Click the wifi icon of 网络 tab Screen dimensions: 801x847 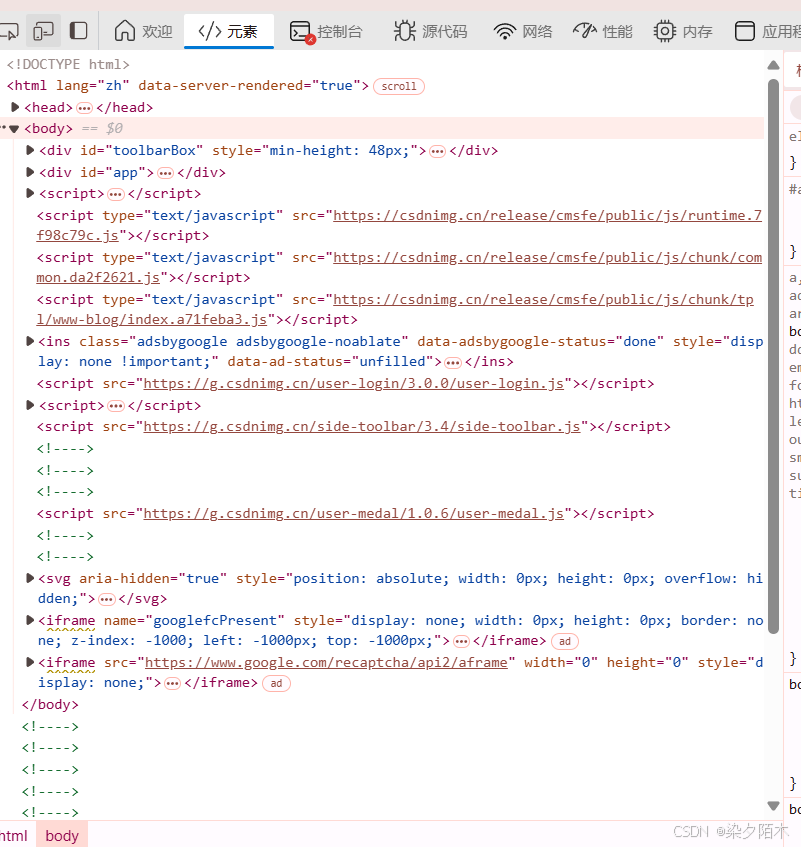(x=504, y=31)
